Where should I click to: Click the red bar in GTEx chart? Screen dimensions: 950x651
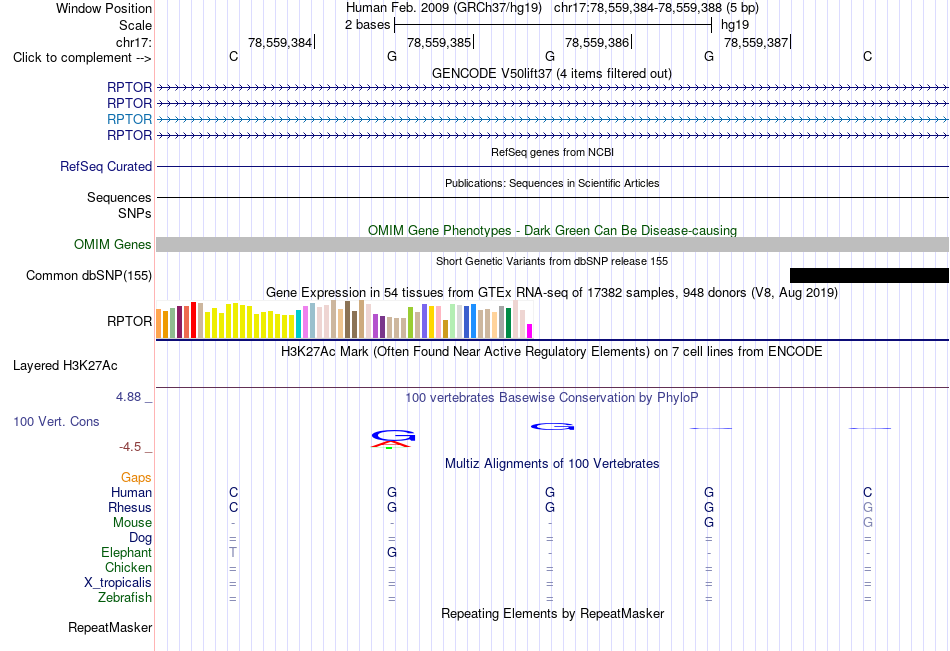click(x=193, y=320)
